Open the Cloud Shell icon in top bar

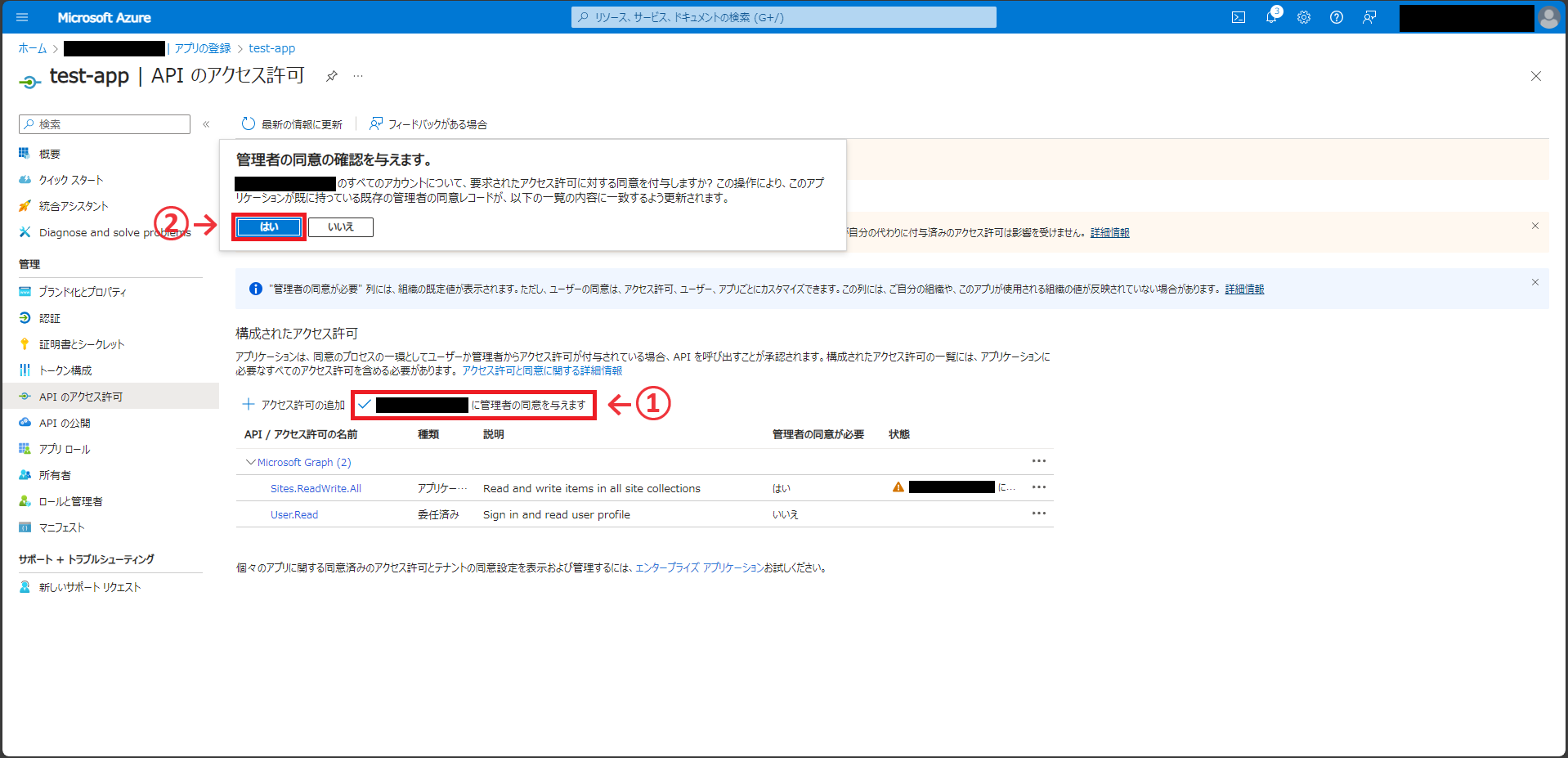pyautogui.click(x=1239, y=17)
